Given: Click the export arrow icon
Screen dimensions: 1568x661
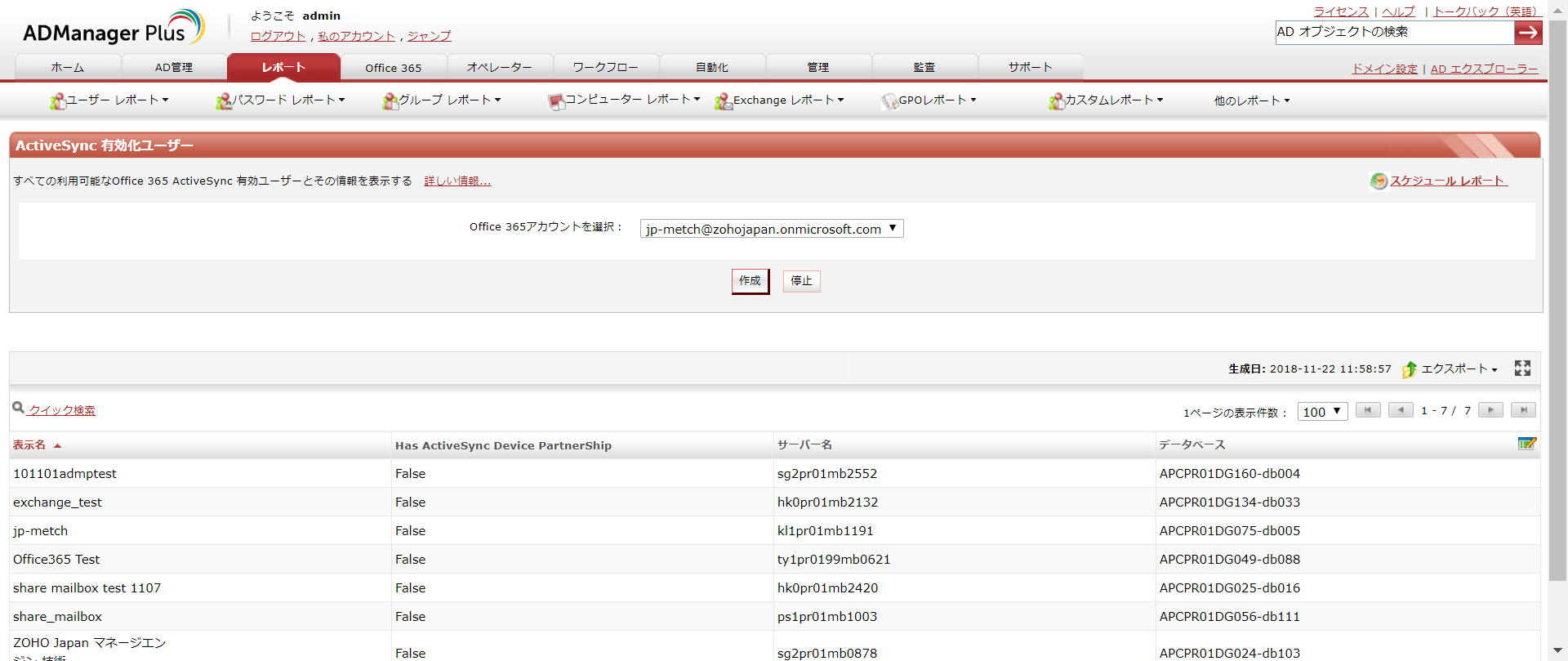Looking at the screenshot, I should (1410, 369).
